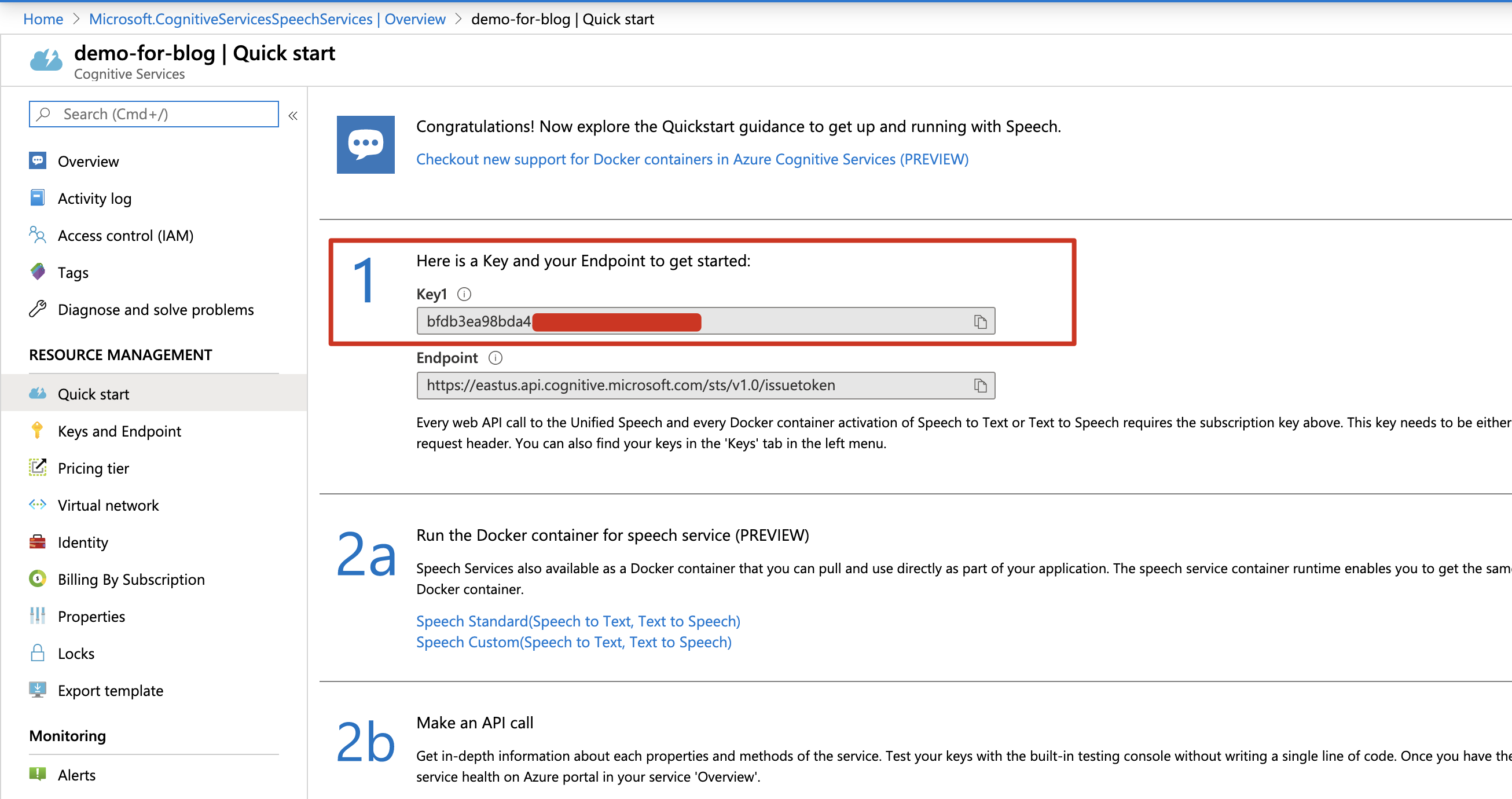Click the Keys and Endpoint key icon
This screenshot has width=1512, height=799.
(38, 431)
